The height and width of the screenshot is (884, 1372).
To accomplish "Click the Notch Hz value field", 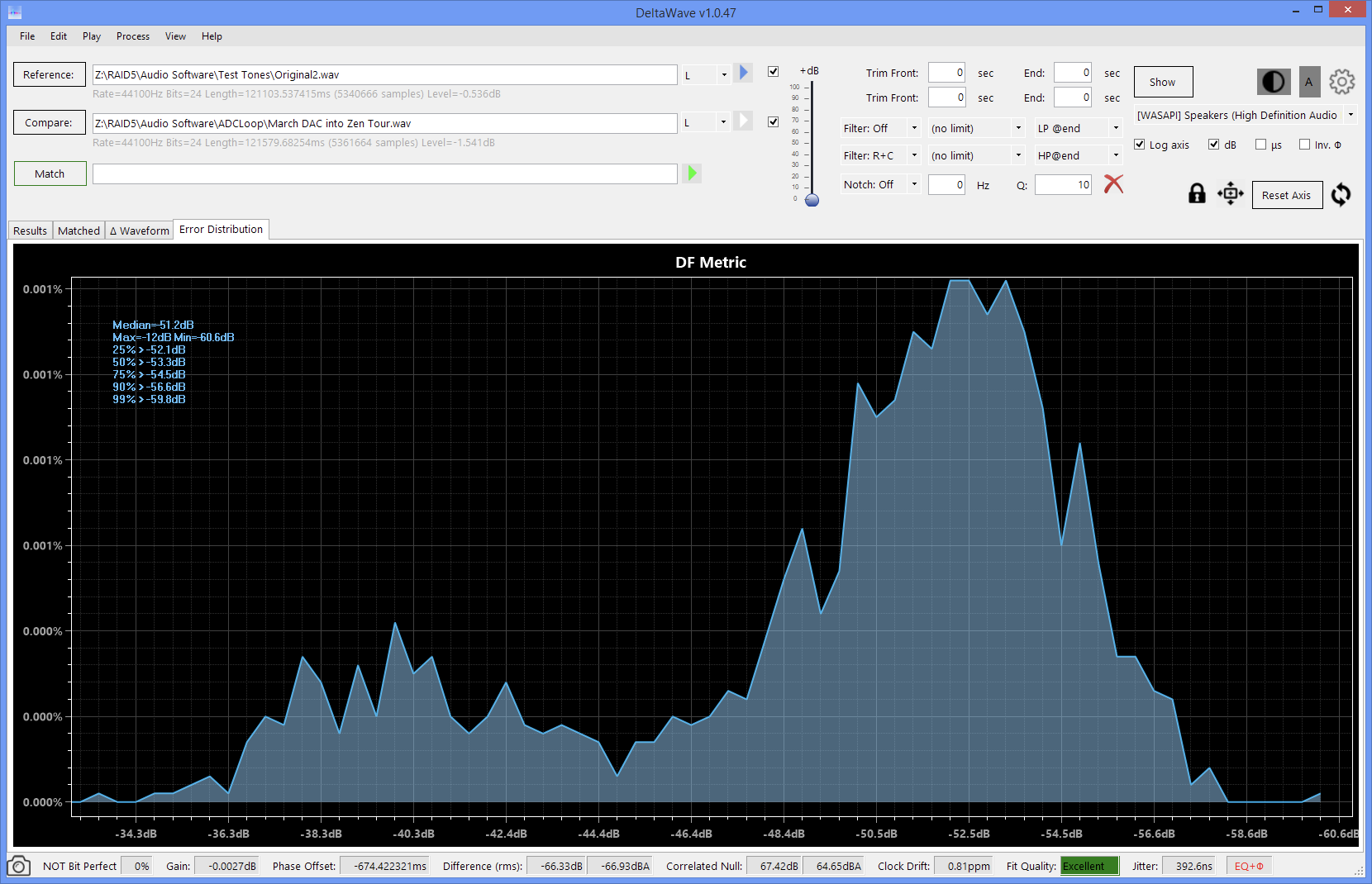I will [x=946, y=184].
